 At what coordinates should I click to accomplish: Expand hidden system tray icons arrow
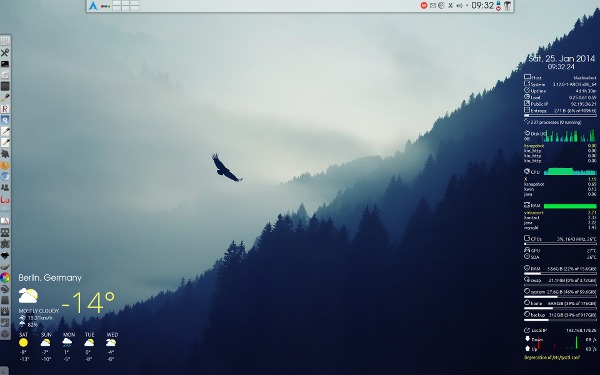coord(466,6)
